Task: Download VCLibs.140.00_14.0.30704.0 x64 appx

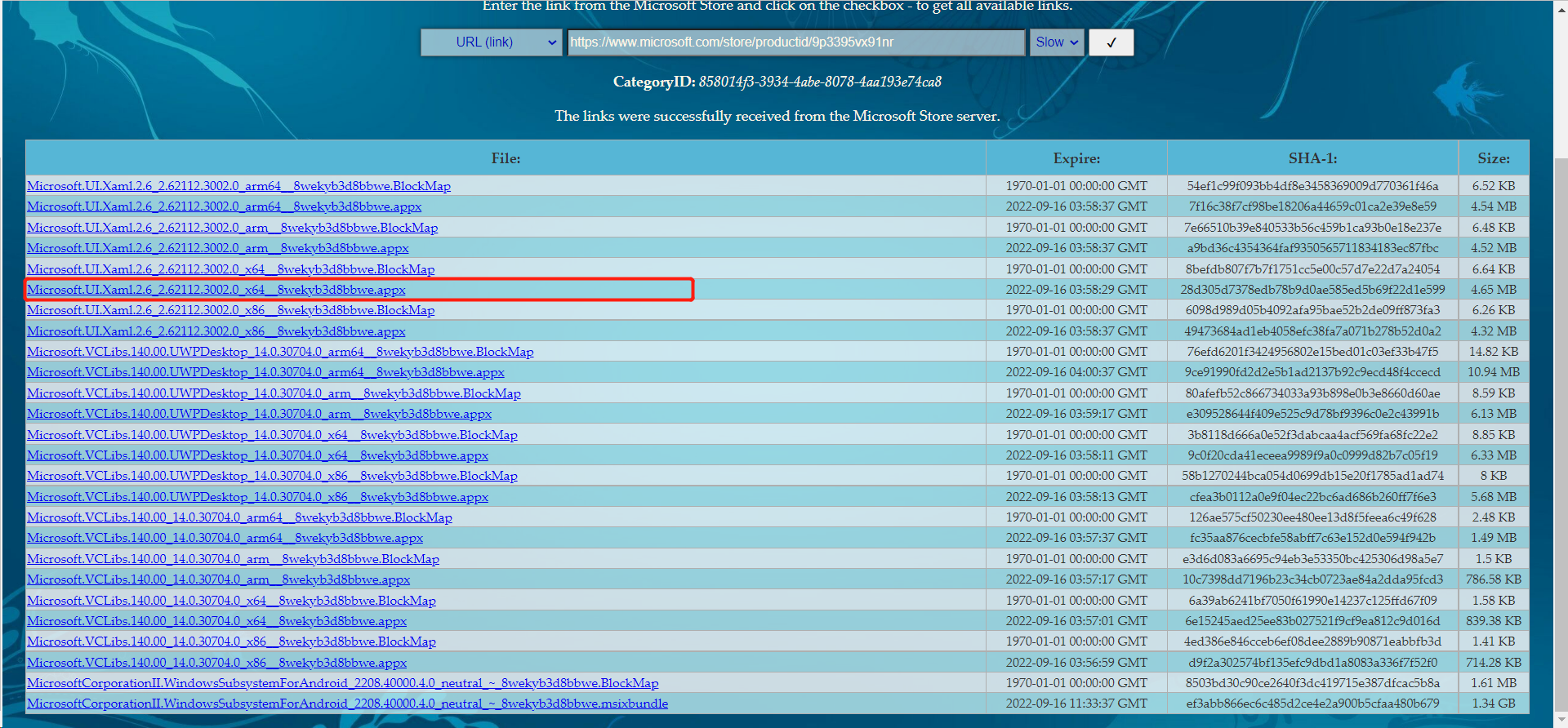Action: coord(216,621)
